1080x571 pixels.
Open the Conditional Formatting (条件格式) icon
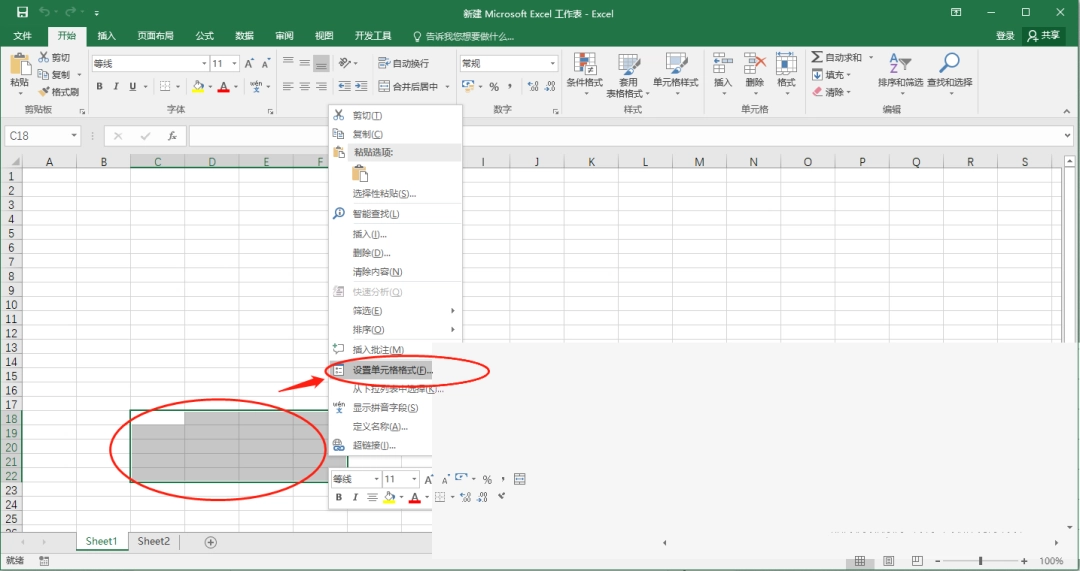pos(584,64)
